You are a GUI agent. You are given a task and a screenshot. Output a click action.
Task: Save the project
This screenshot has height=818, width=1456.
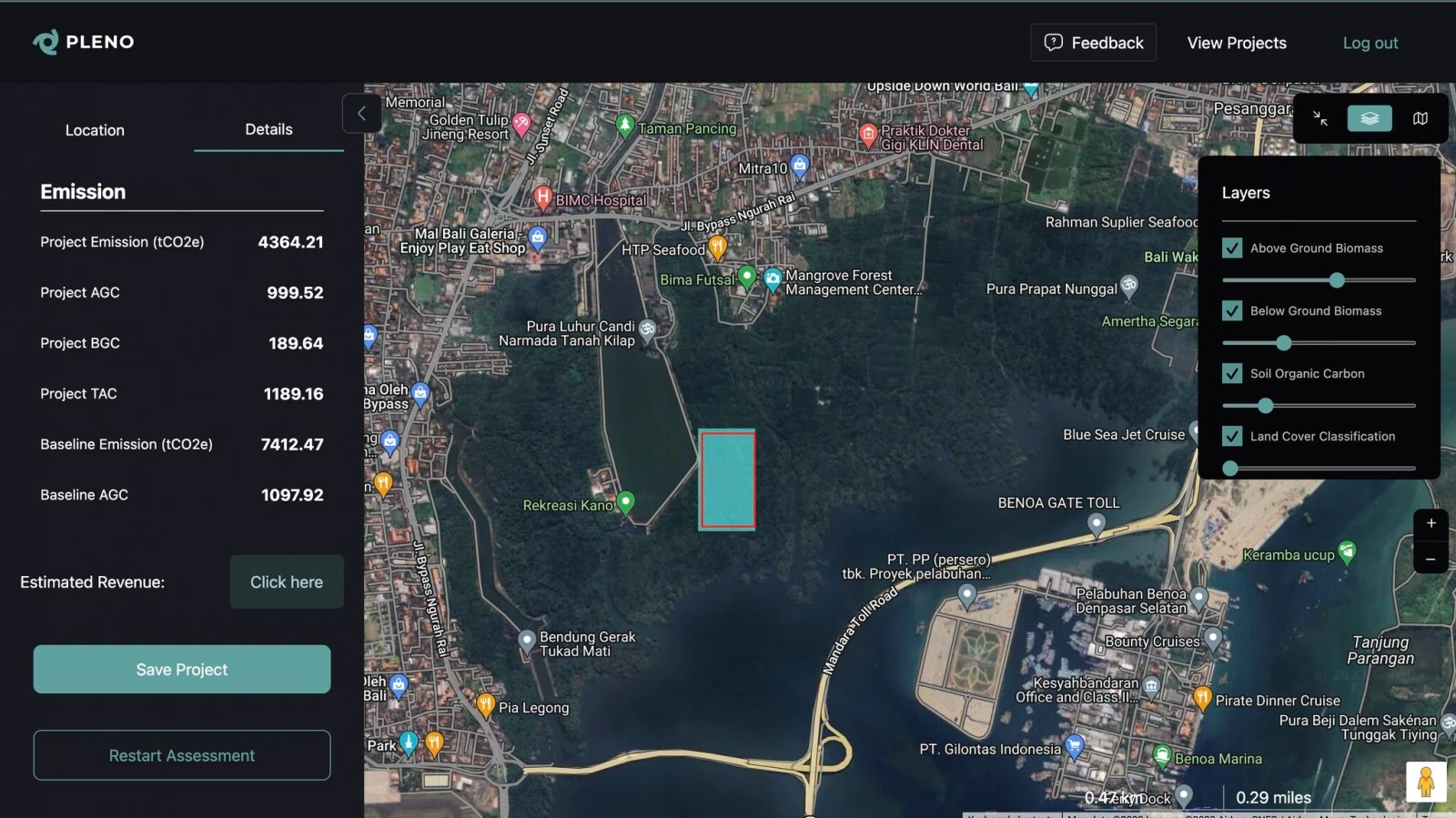pyautogui.click(x=182, y=670)
